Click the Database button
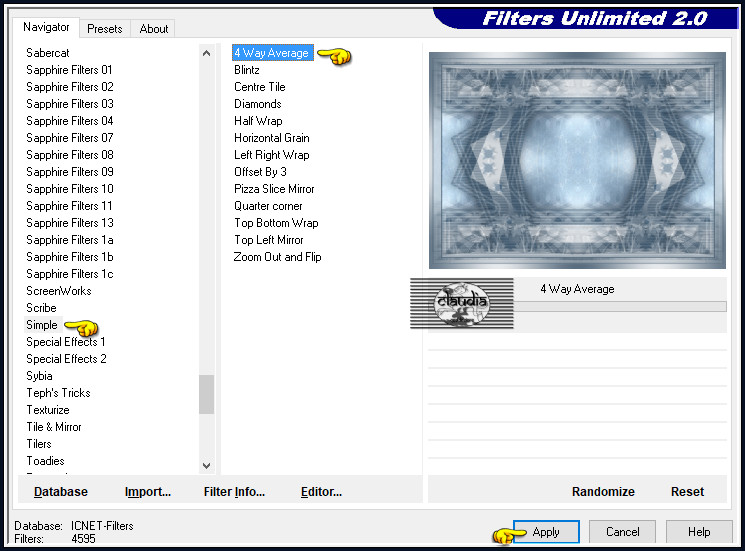This screenshot has height=551, width=745. (x=61, y=492)
